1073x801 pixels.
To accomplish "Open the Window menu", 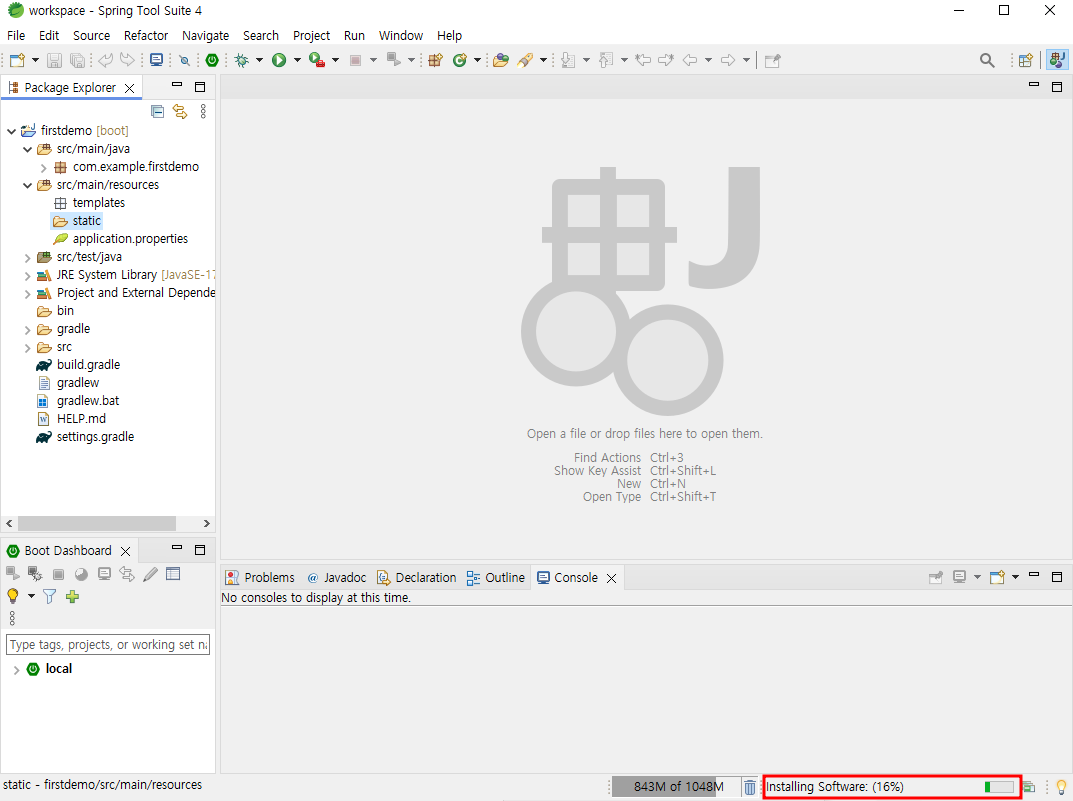I will (x=401, y=36).
